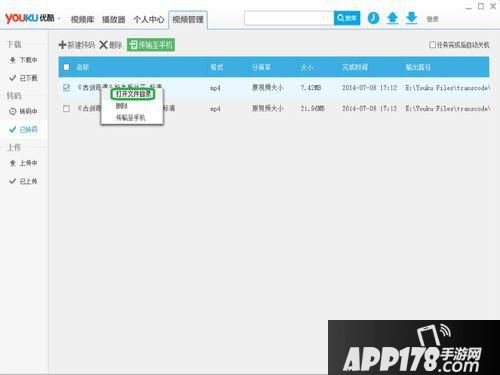Click the 登录 login link
Viewport: 500px width, 375px height.
click(x=432, y=19)
